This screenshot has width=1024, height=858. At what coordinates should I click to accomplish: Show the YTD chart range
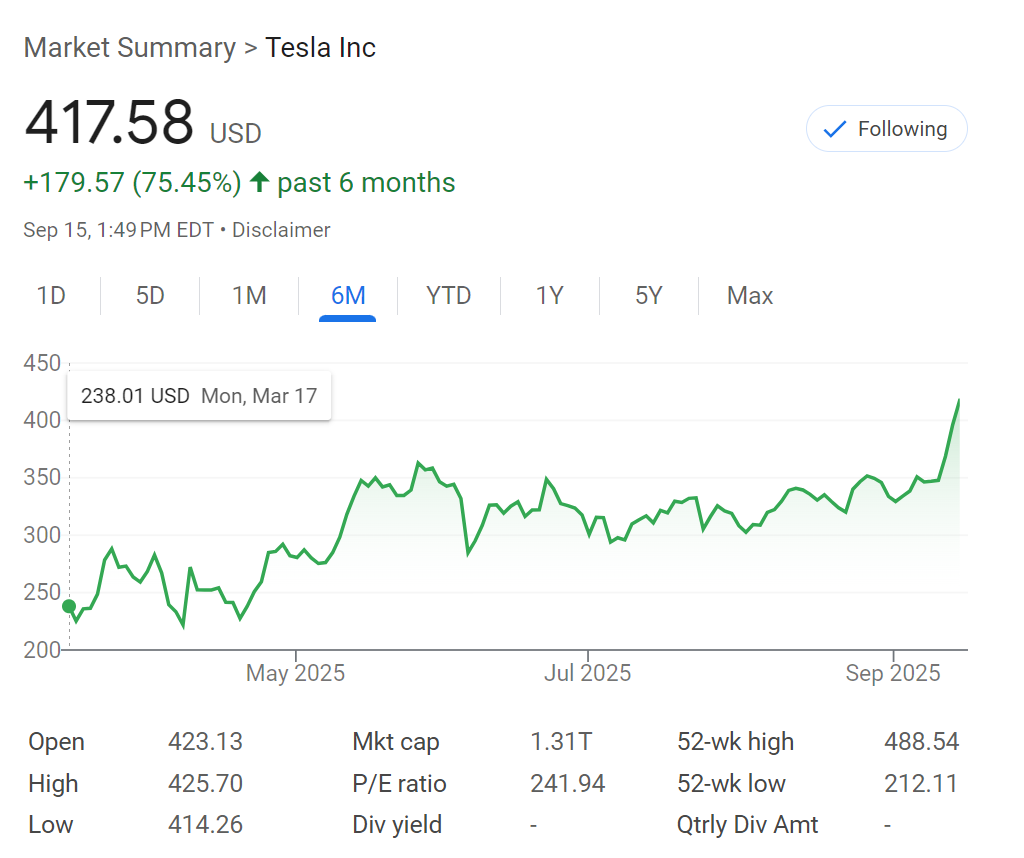click(448, 296)
